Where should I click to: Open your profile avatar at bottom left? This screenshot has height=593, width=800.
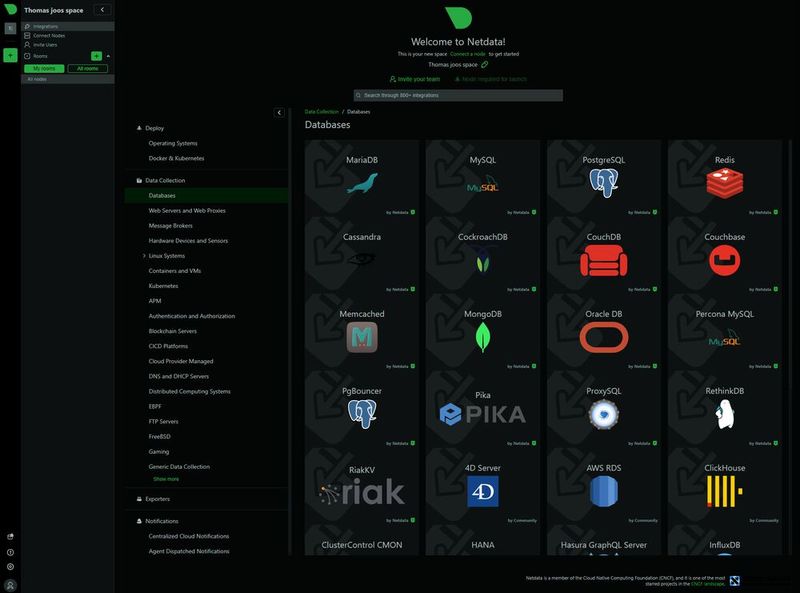(x=11, y=585)
